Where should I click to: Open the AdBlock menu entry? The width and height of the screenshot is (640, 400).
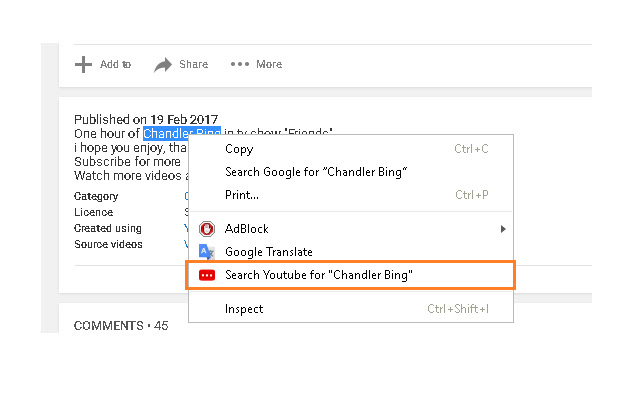[x=351, y=229]
